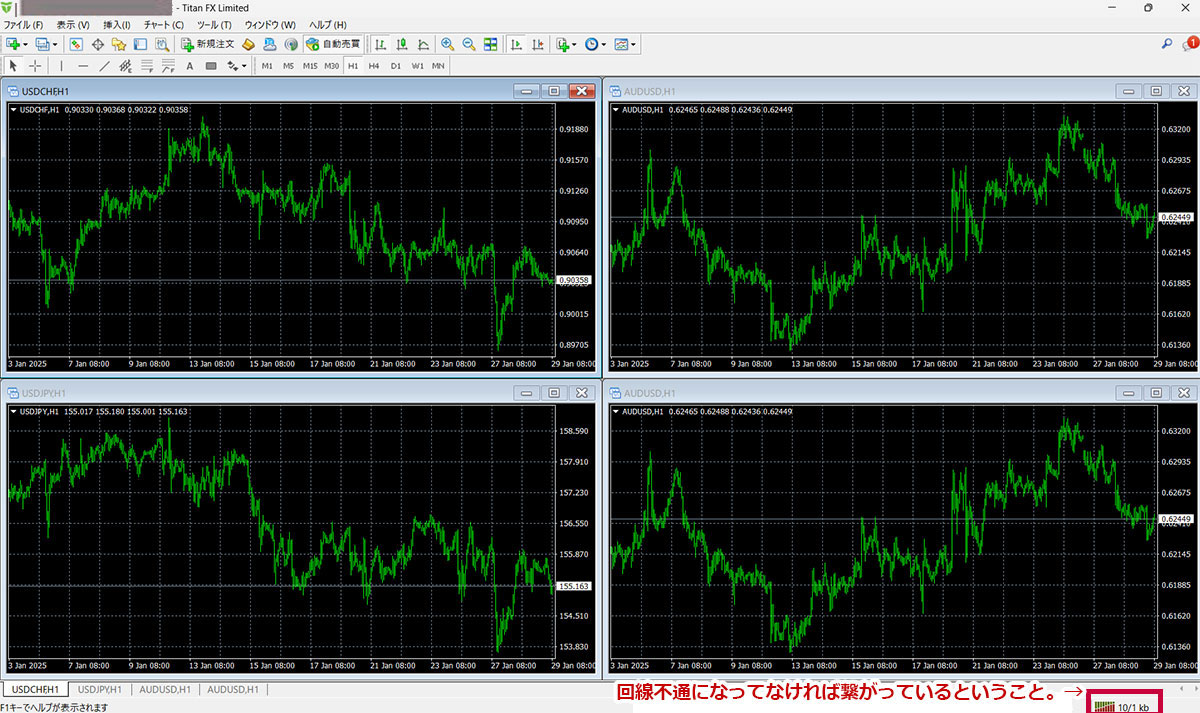Switch to the USDJPY,H1 bottom tab

100,690
